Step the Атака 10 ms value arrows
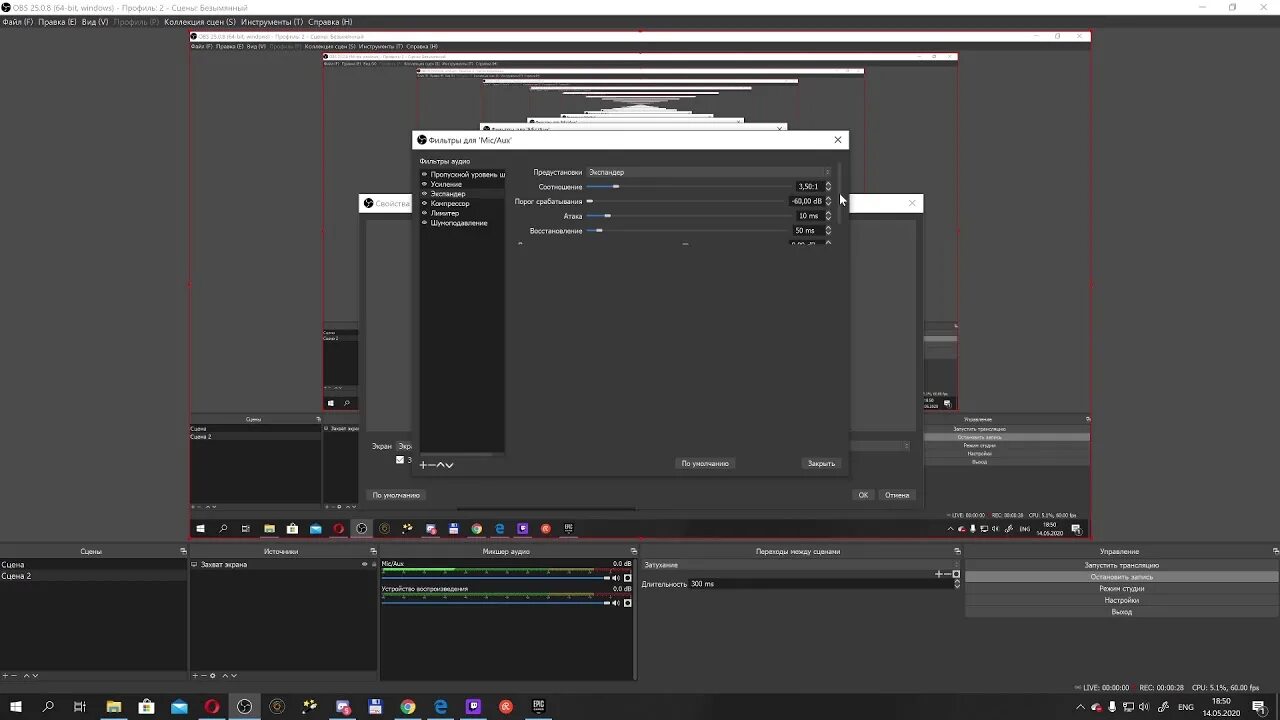 tap(828, 216)
